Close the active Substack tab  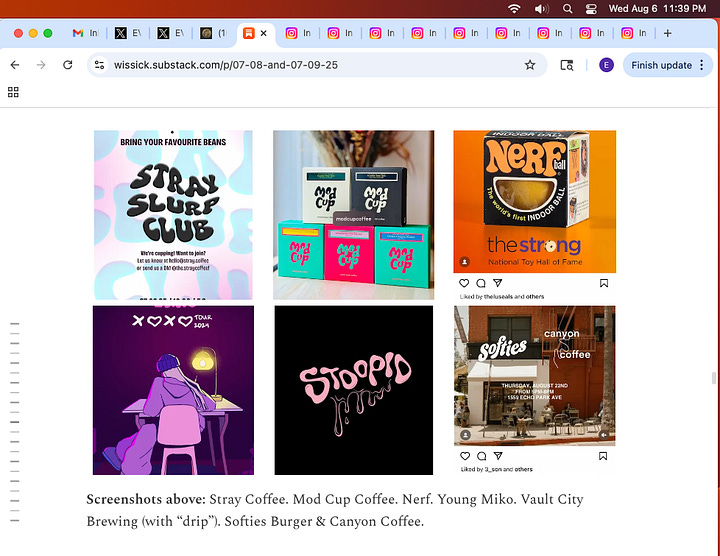264,33
